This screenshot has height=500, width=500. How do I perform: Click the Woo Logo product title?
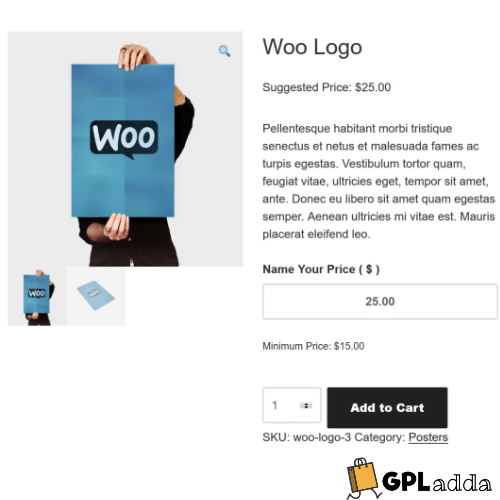click(312, 47)
